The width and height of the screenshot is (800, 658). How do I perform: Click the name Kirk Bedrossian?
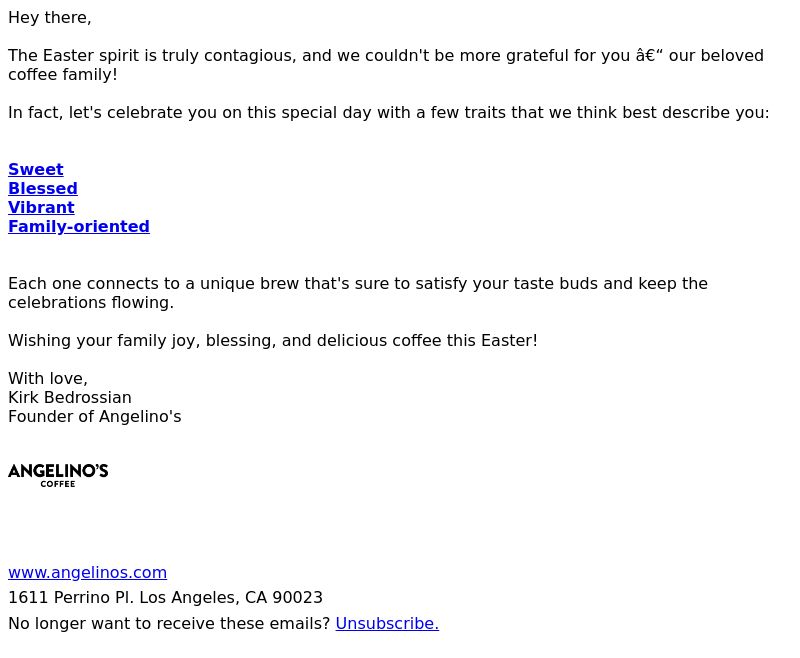pyautogui.click(x=70, y=397)
